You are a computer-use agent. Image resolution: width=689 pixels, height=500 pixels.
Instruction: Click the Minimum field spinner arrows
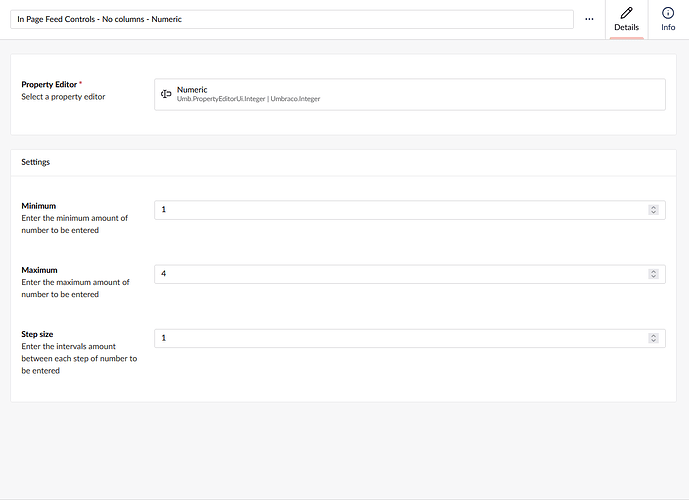coord(653,210)
